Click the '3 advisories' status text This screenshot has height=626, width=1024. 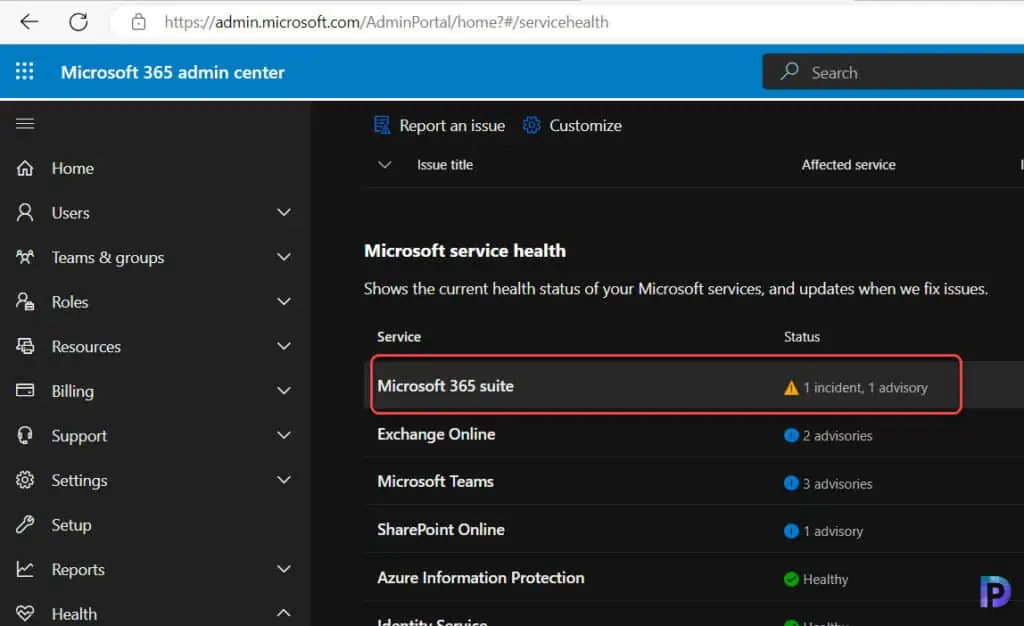(x=837, y=484)
